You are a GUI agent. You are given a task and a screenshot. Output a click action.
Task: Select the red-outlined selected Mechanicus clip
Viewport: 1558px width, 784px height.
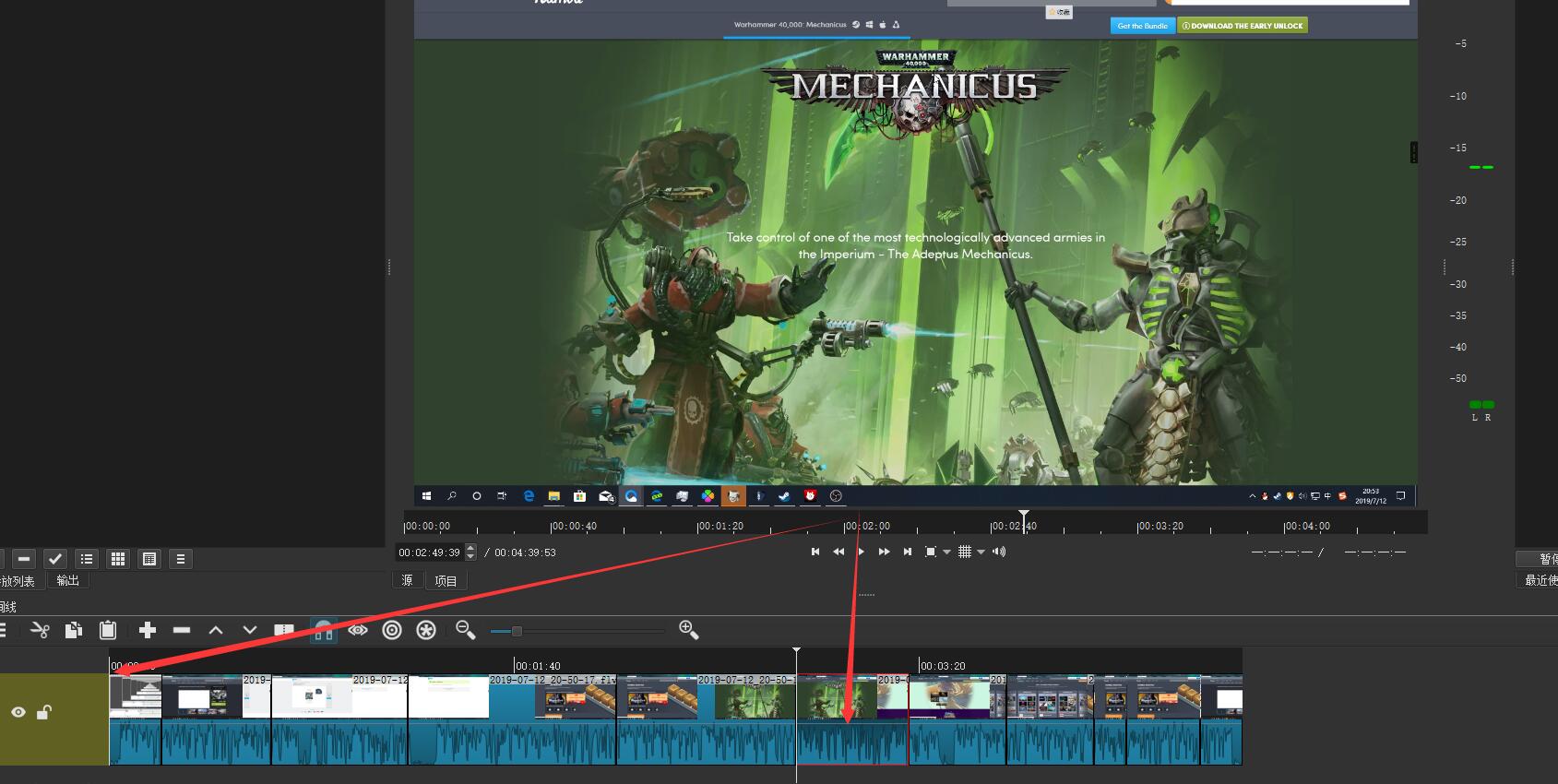pos(852,719)
